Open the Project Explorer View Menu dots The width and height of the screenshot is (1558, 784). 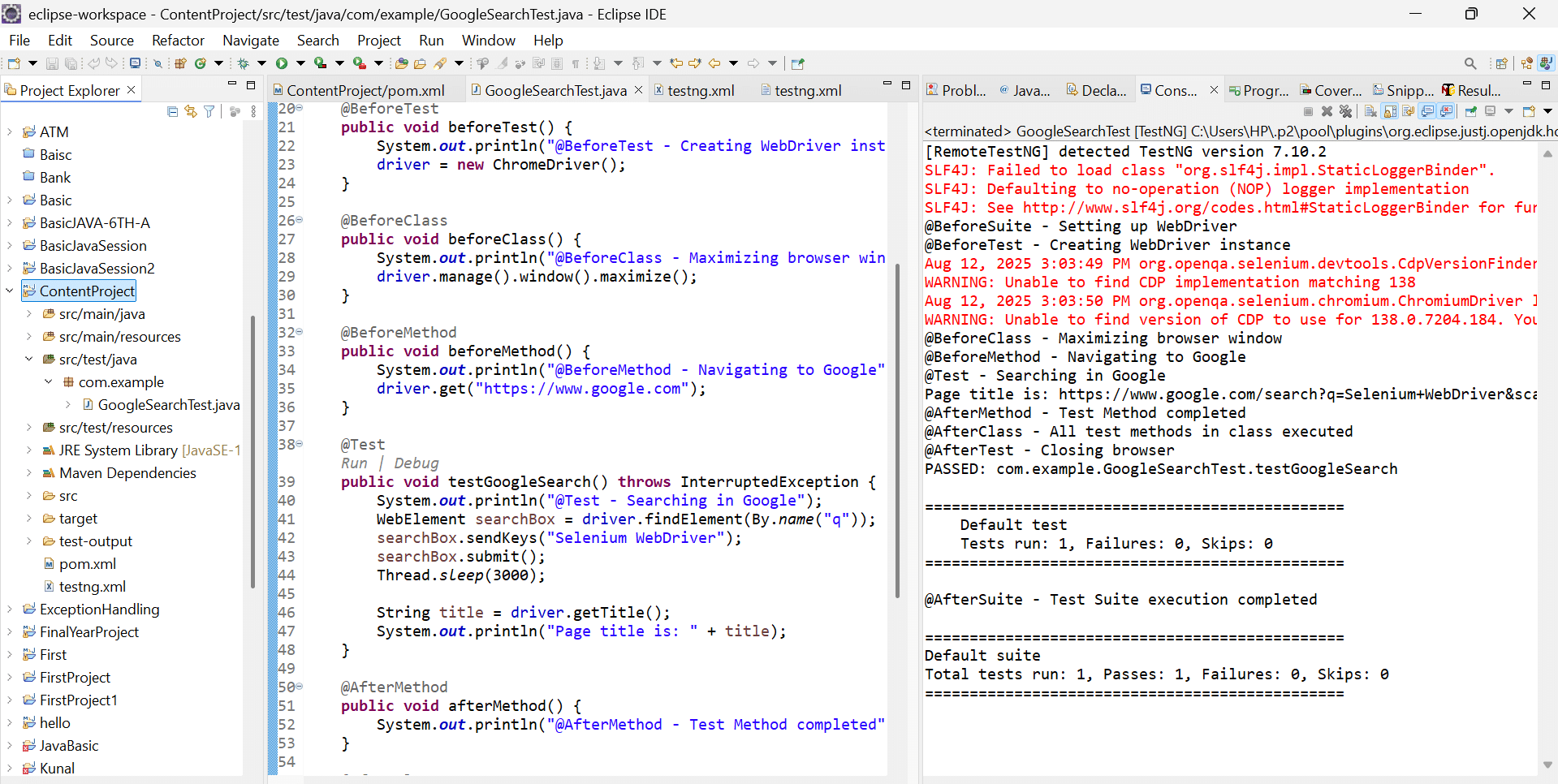[x=253, y=111]
